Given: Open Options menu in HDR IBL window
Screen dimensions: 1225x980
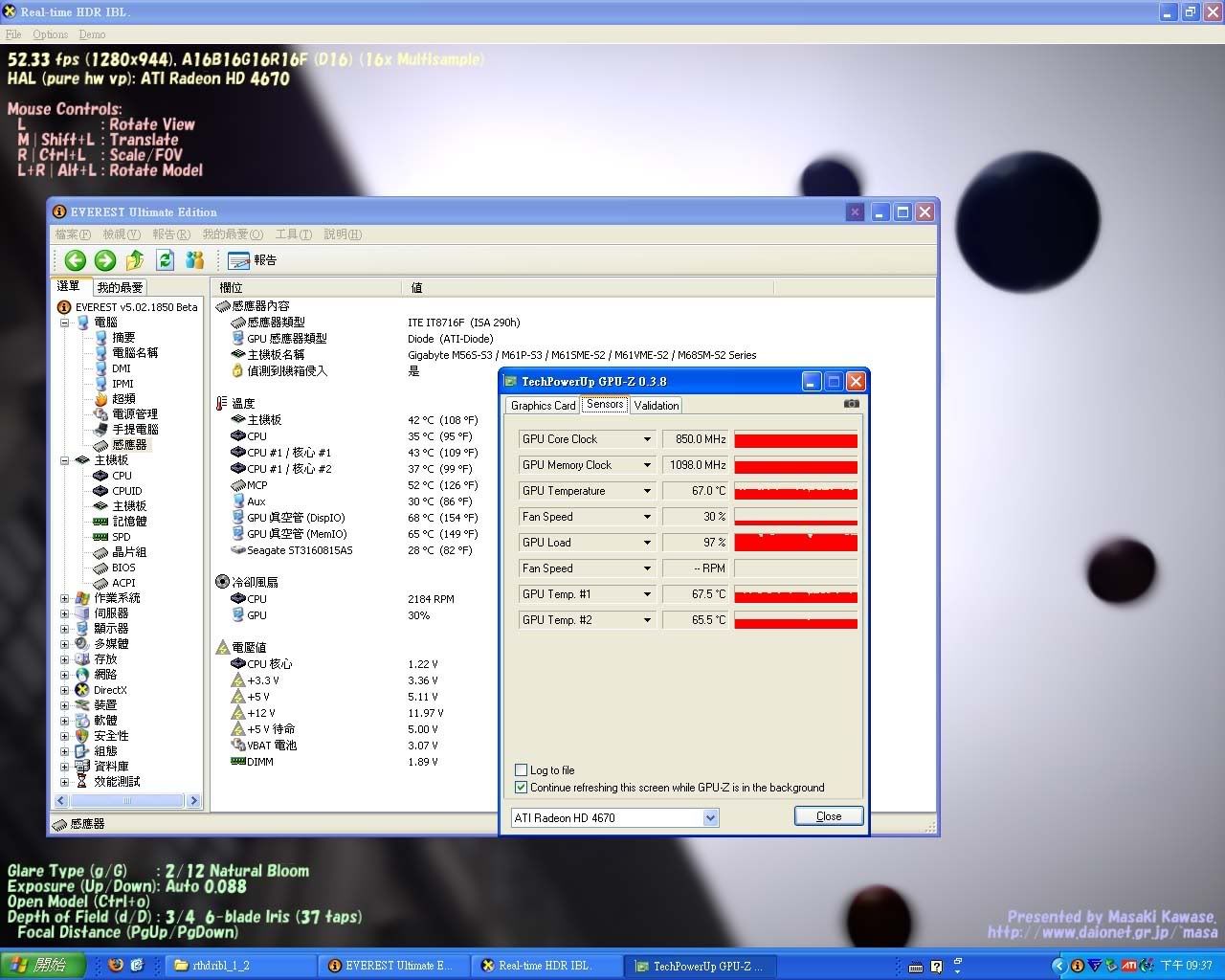Looking at the screenshot, I should [50, 34].
